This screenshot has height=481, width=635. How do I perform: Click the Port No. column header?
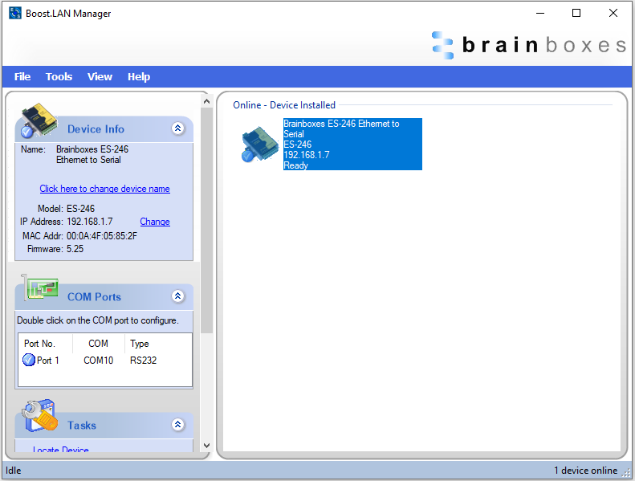(x=40, y=343)
